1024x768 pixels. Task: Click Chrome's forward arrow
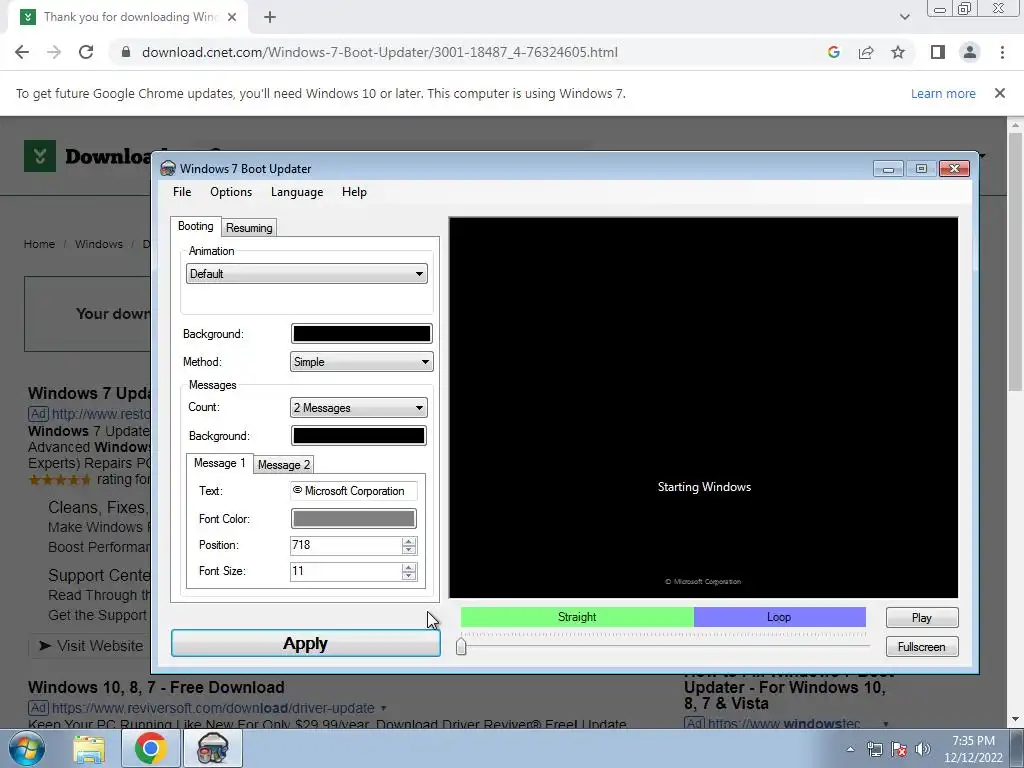point(54,52)
